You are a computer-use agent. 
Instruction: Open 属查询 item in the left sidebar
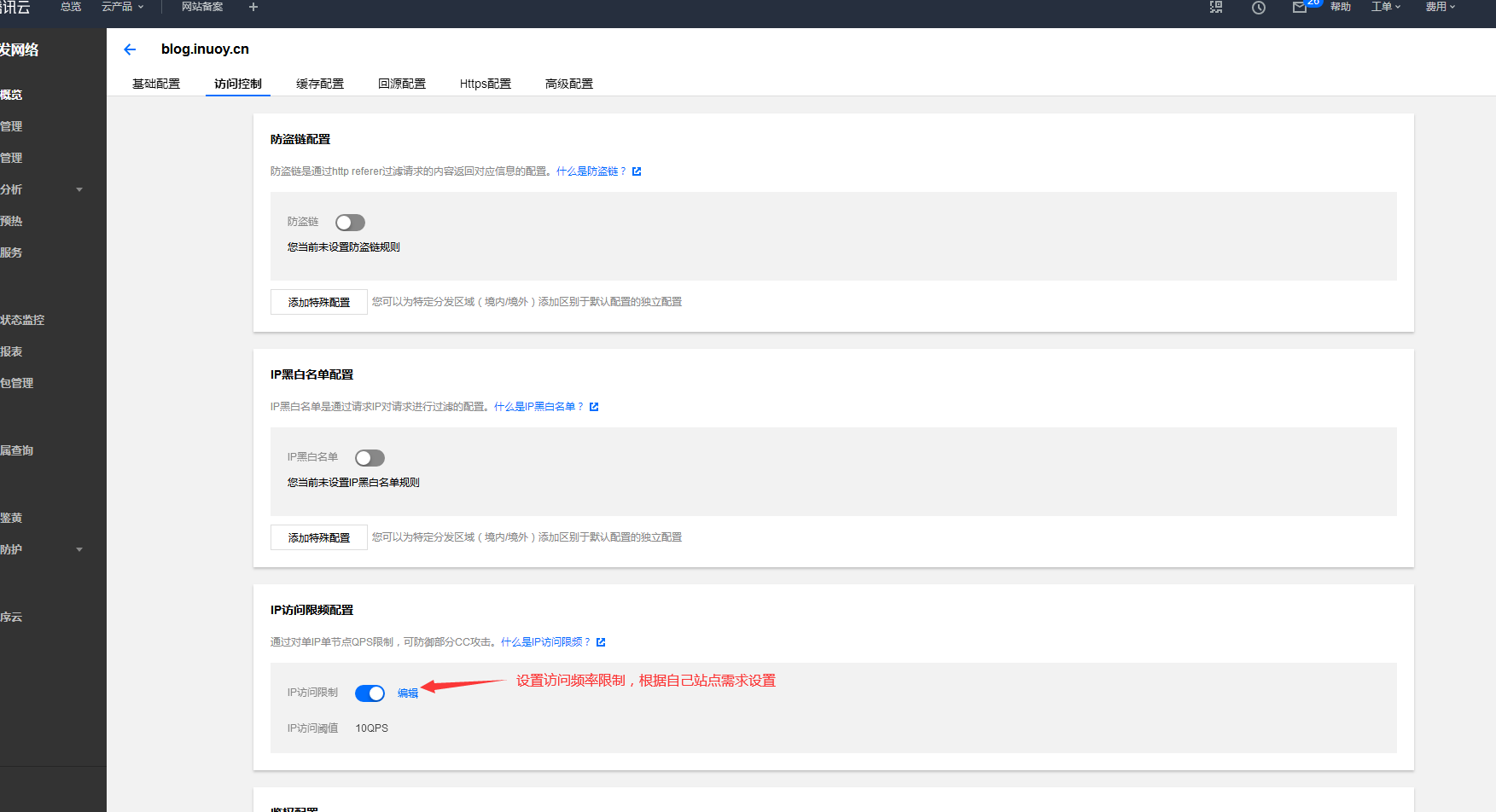[x=17, y=450]
